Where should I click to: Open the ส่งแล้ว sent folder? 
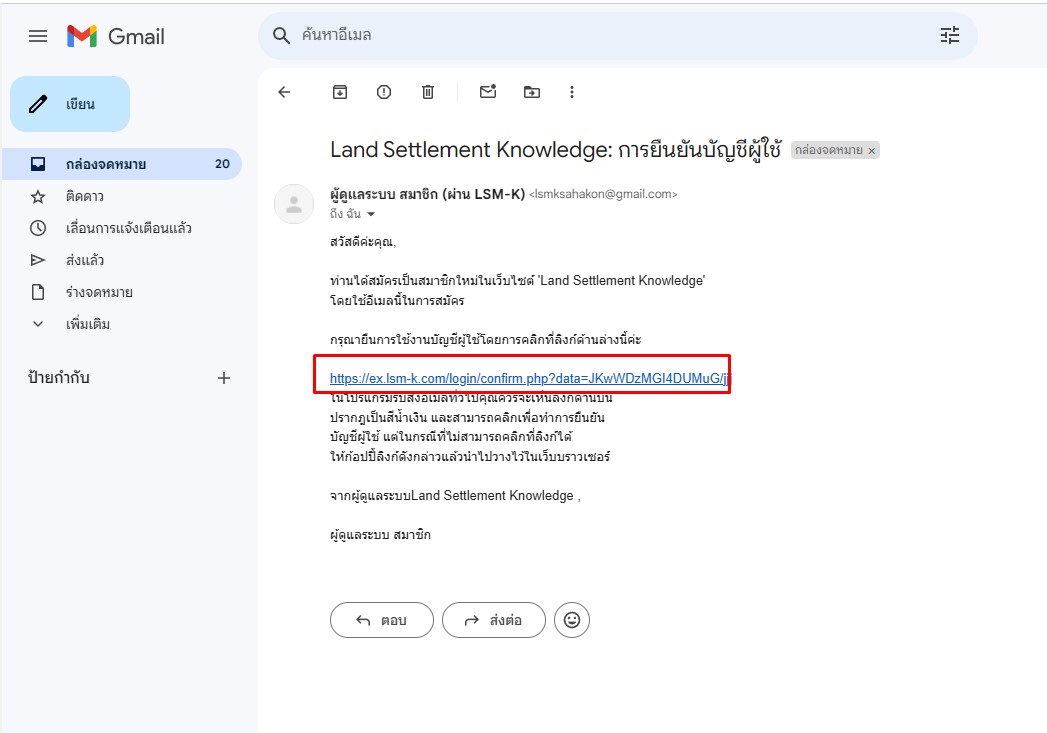click(x=85, y=260)
